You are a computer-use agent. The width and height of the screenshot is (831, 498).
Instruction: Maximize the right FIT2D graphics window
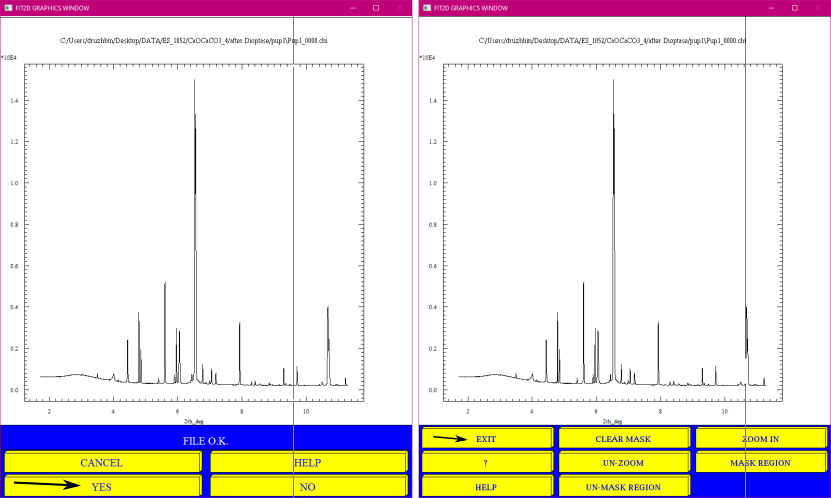click(794, 8)
